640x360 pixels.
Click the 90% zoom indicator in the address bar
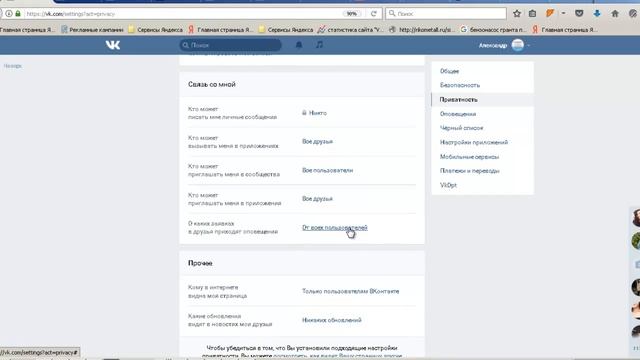351,13
